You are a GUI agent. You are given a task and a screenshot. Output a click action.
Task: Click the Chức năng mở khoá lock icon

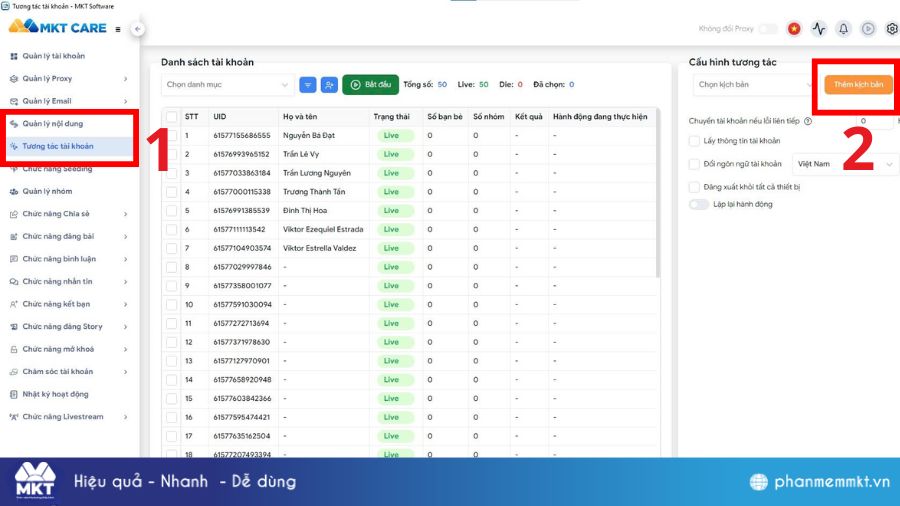14,349
